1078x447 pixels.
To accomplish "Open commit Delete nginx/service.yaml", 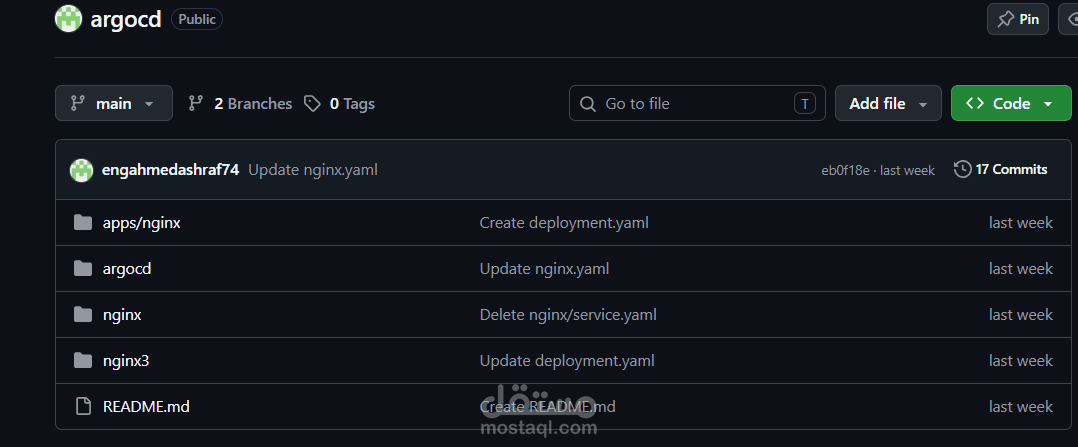I will point(568,315).
